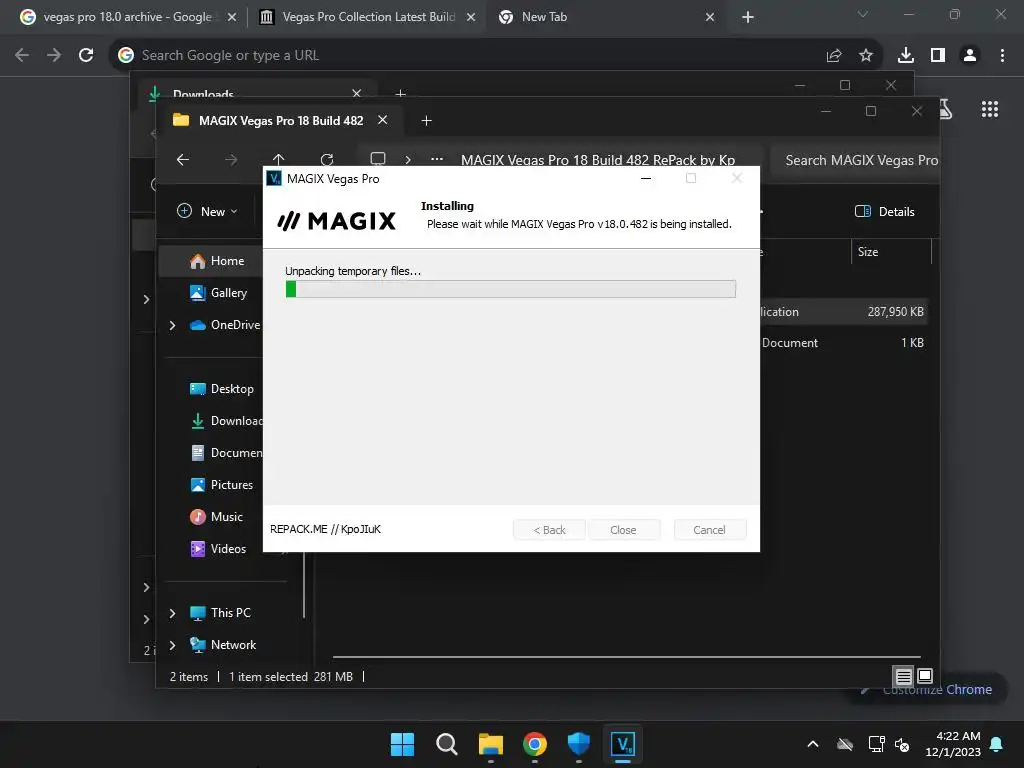1024x768 pixels.
Task: Open Documents quick access folder
Action: (x=226, y=453)
